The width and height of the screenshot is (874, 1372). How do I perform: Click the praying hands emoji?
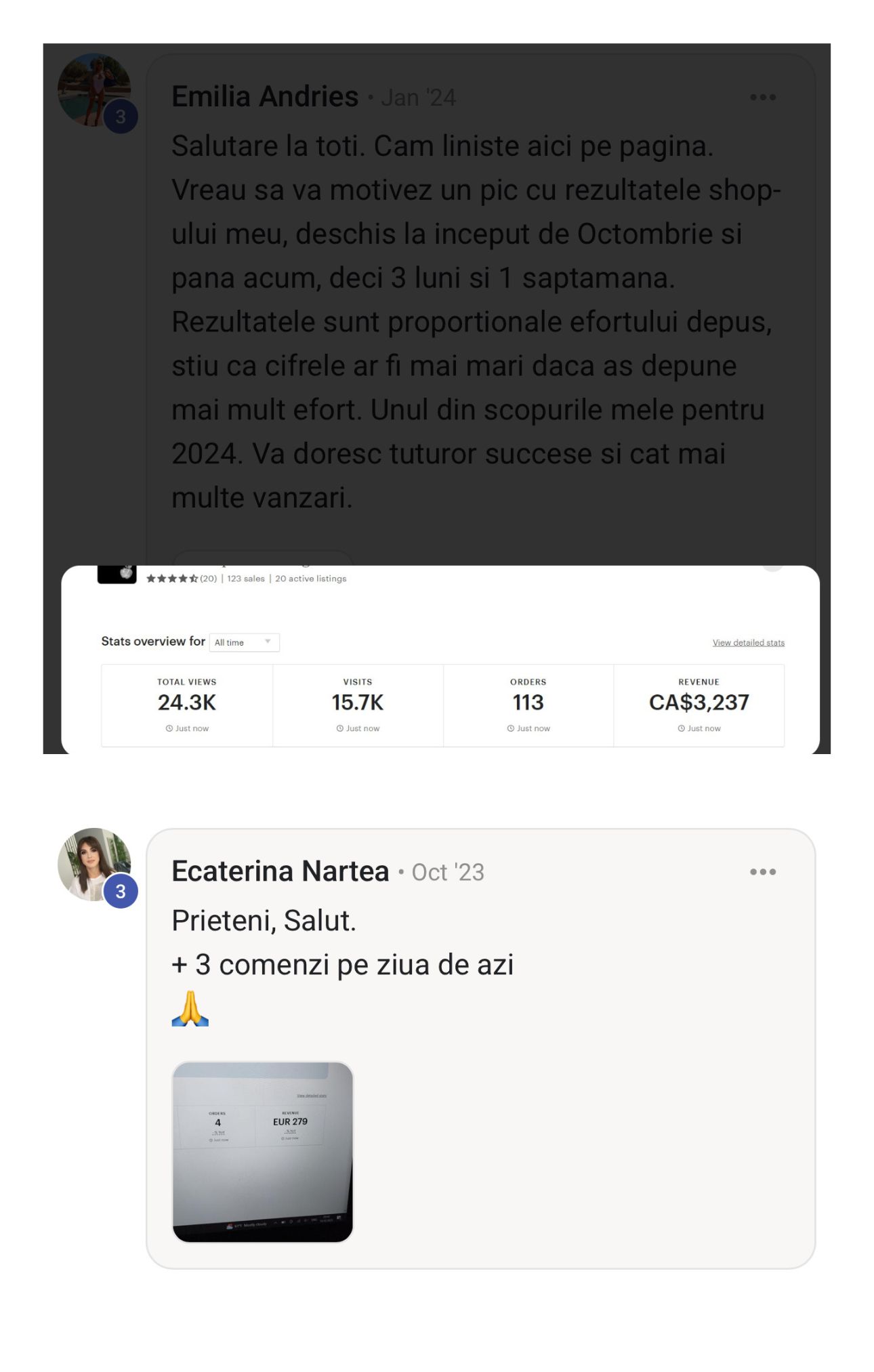coord(190,1009)
